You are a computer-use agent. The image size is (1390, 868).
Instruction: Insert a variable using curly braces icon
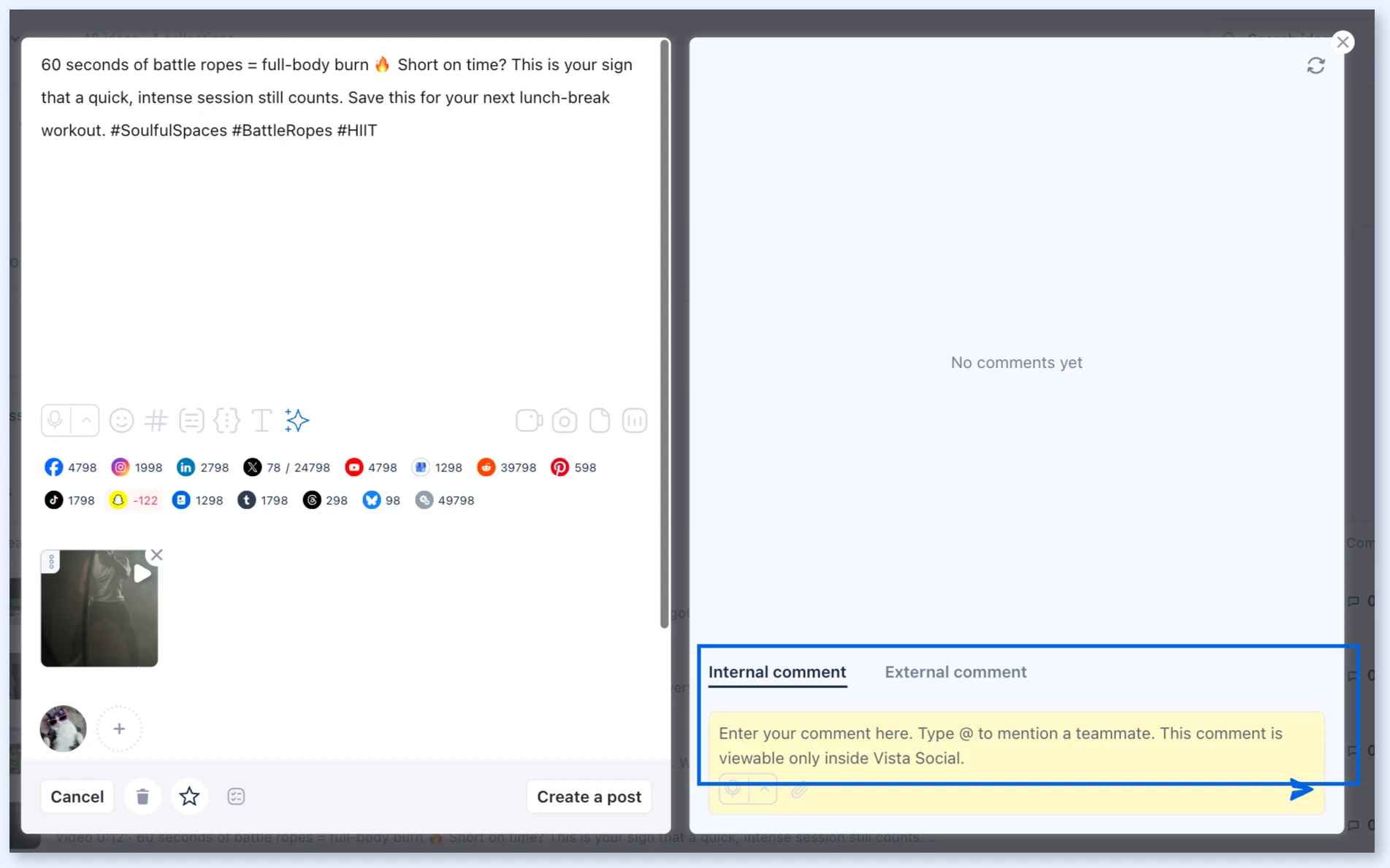point(226,420)
